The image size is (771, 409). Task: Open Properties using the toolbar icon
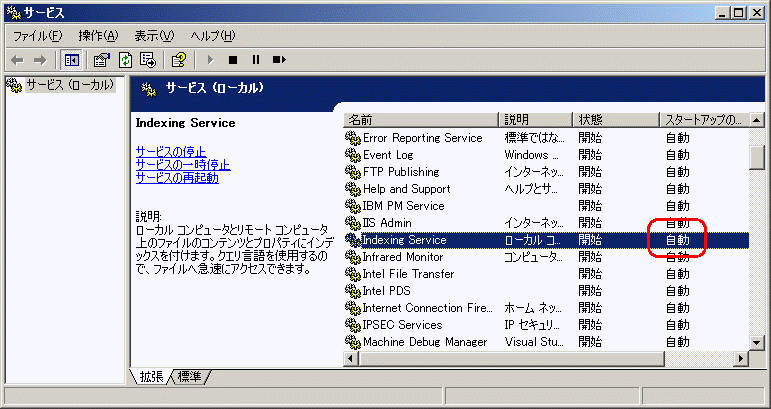(x=102, y=60)
